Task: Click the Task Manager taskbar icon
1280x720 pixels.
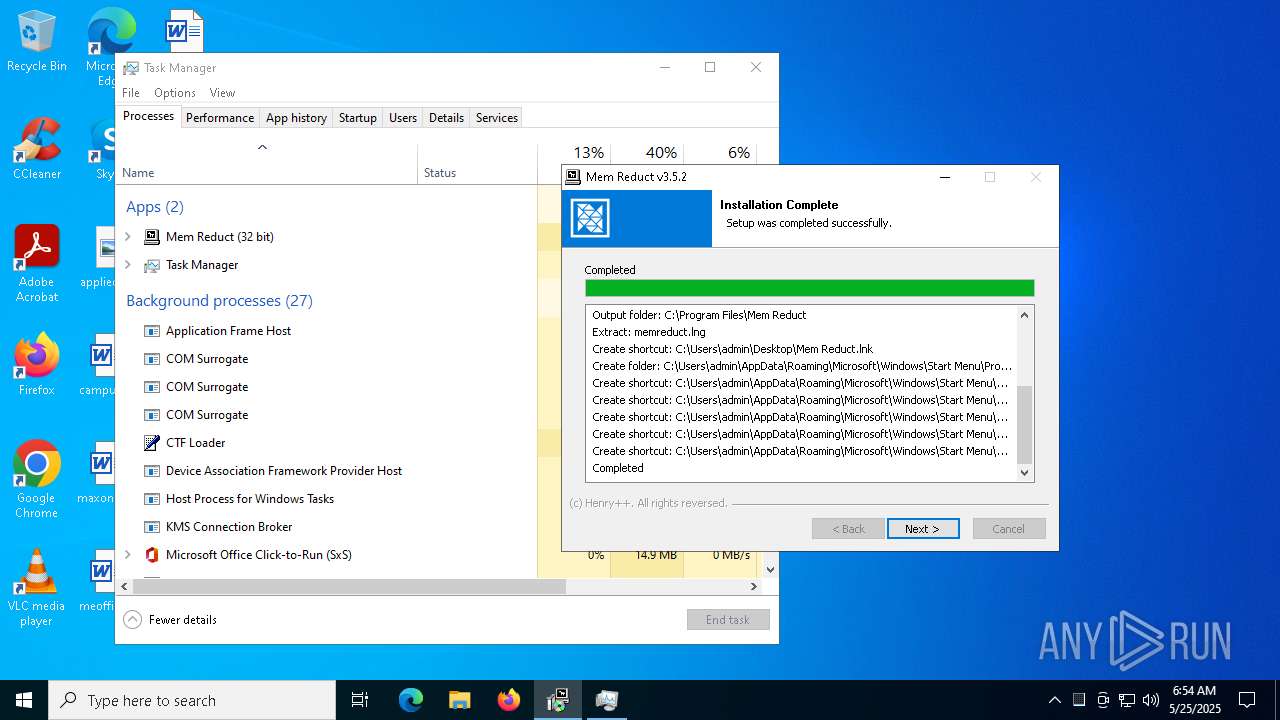Action: pyautogui.click(x=607, y=700)
